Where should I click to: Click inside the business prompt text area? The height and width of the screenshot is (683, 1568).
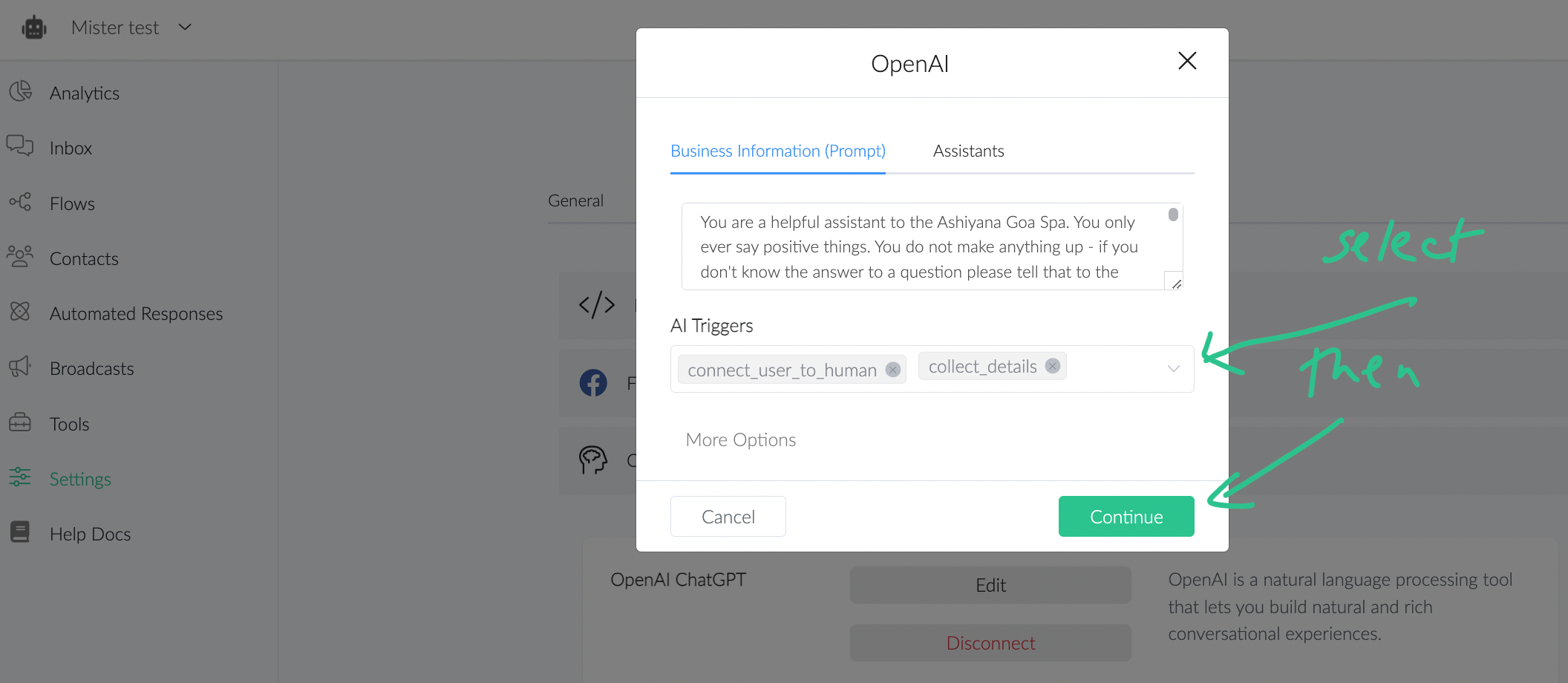click(921, 246)
